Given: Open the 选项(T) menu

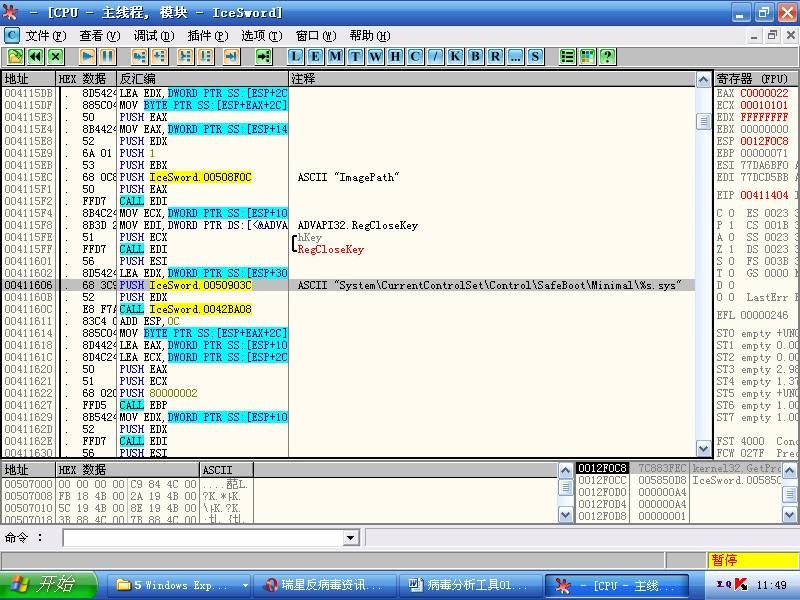Looking at the screenshot, I should (x=261, y=36).
